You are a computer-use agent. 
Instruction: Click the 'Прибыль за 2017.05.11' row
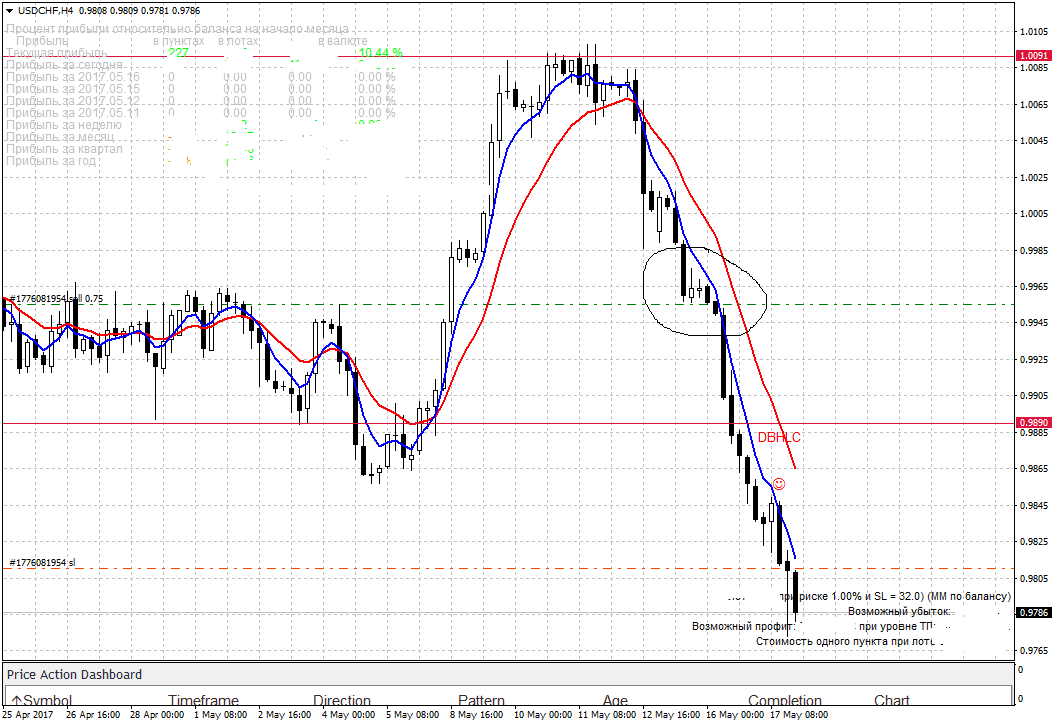point(200,113)
